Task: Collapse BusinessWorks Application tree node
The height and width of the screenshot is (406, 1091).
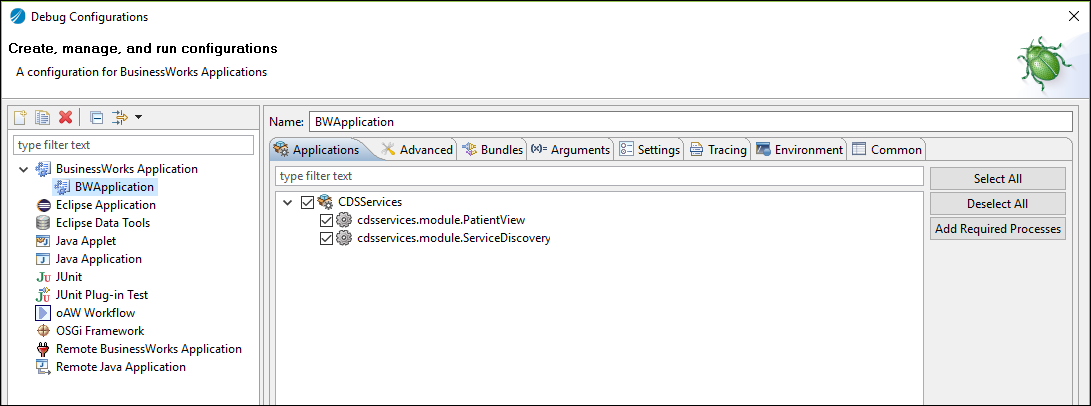Action: click(x=24, y=169)
